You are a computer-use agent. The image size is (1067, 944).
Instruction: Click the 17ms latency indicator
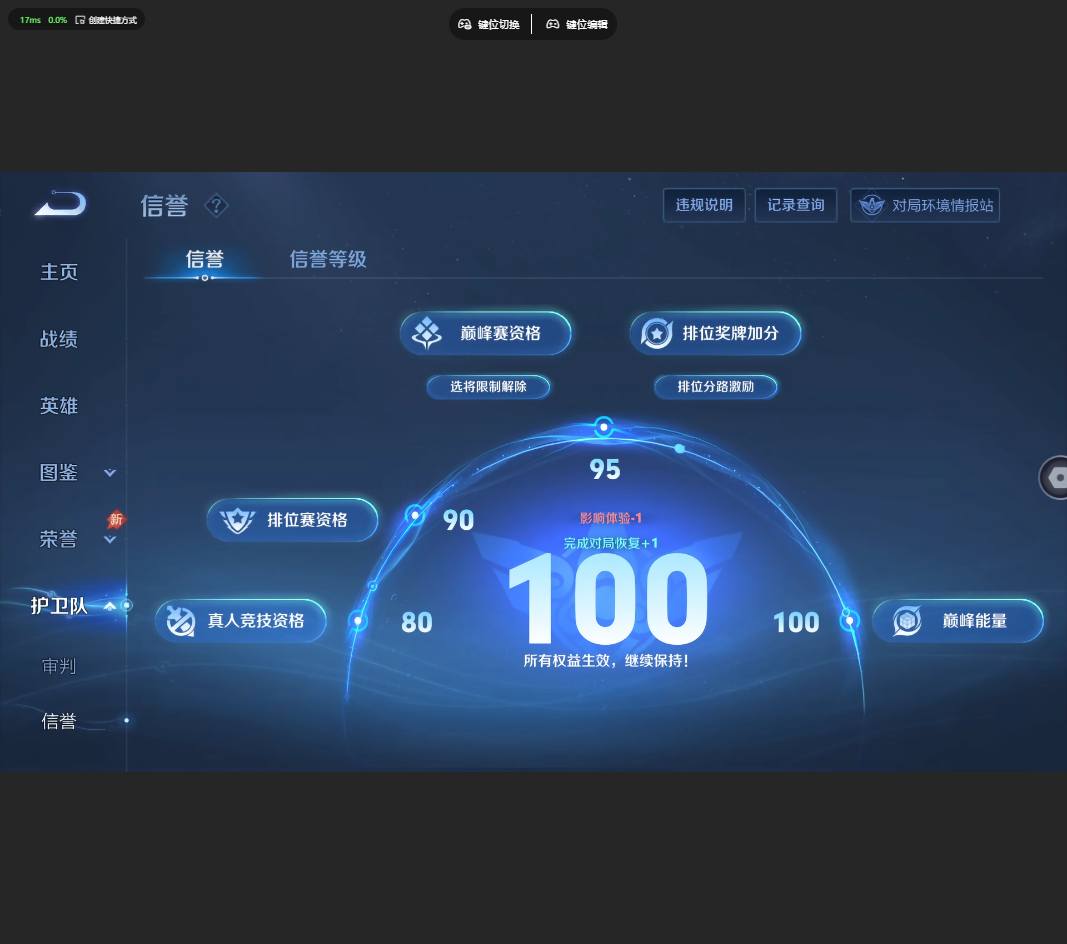click(30, 20)
